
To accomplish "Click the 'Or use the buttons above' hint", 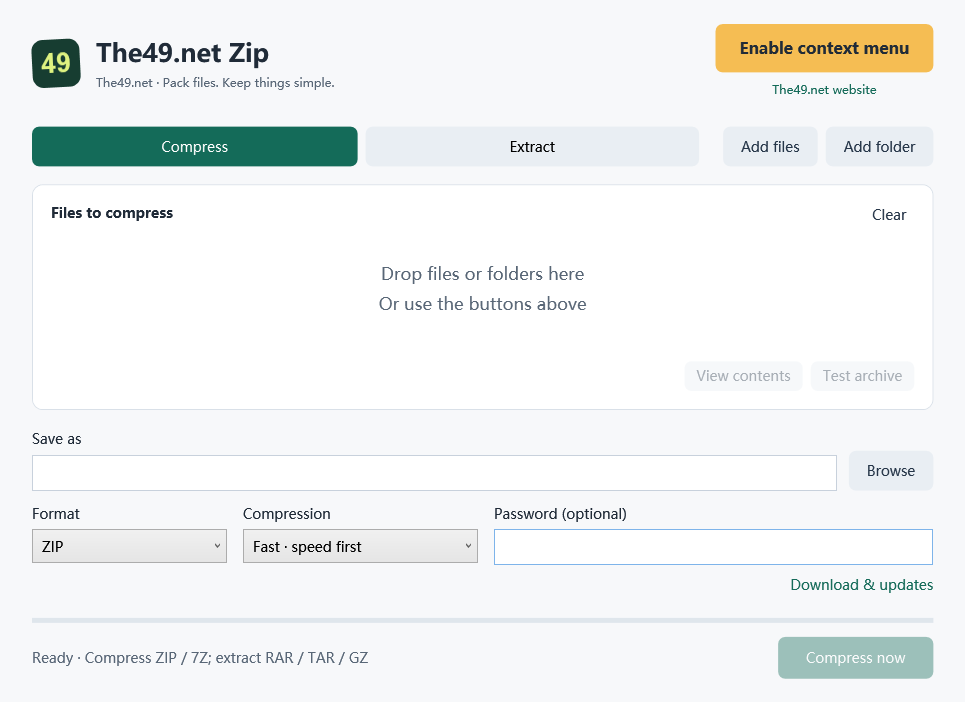I will coord(482,304).
